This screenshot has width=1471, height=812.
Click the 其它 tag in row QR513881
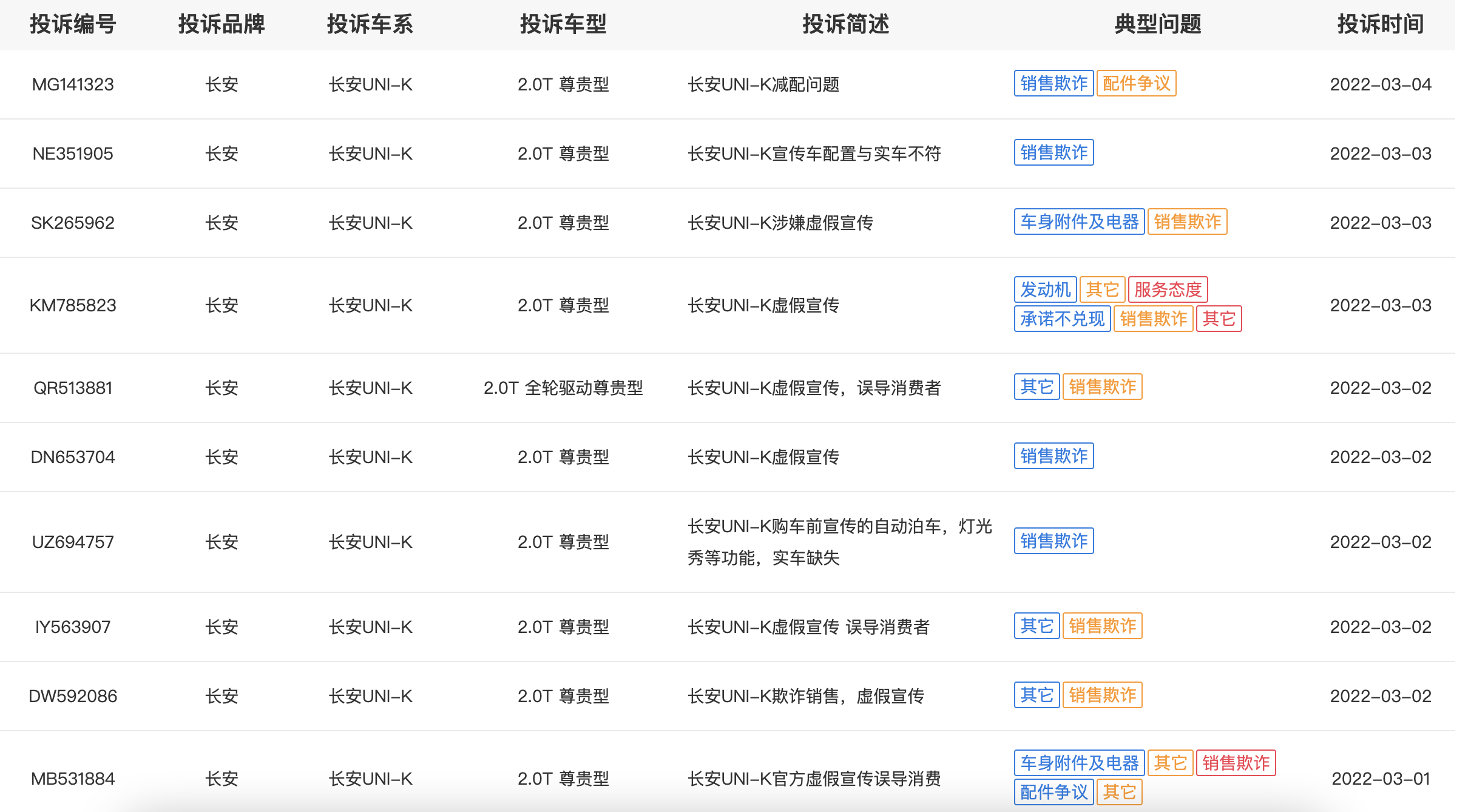tap(1037, 387)
